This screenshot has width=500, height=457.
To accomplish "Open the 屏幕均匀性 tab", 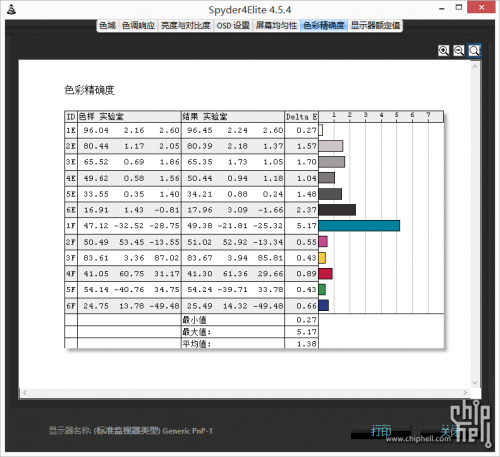I will (x=276, y=25).
